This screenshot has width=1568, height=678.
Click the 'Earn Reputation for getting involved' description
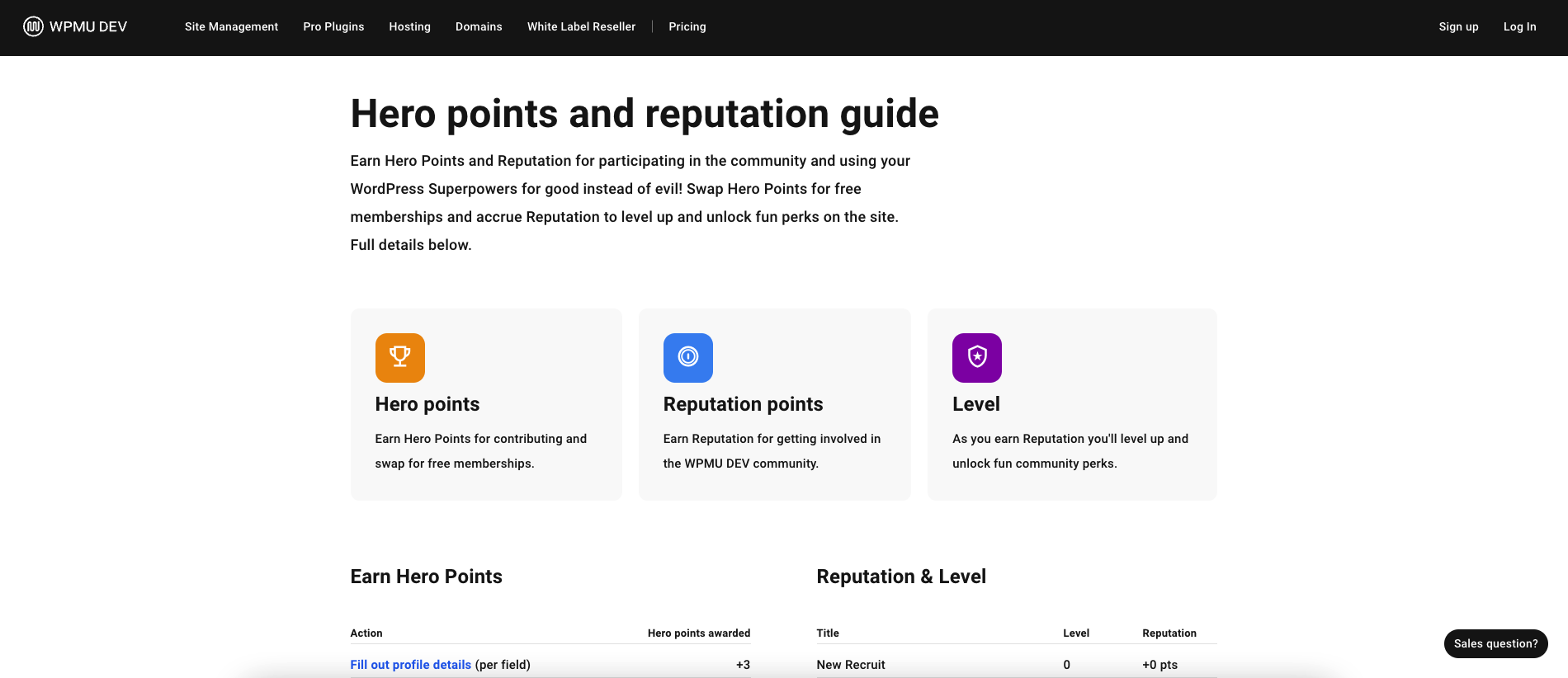pos(772,451)
